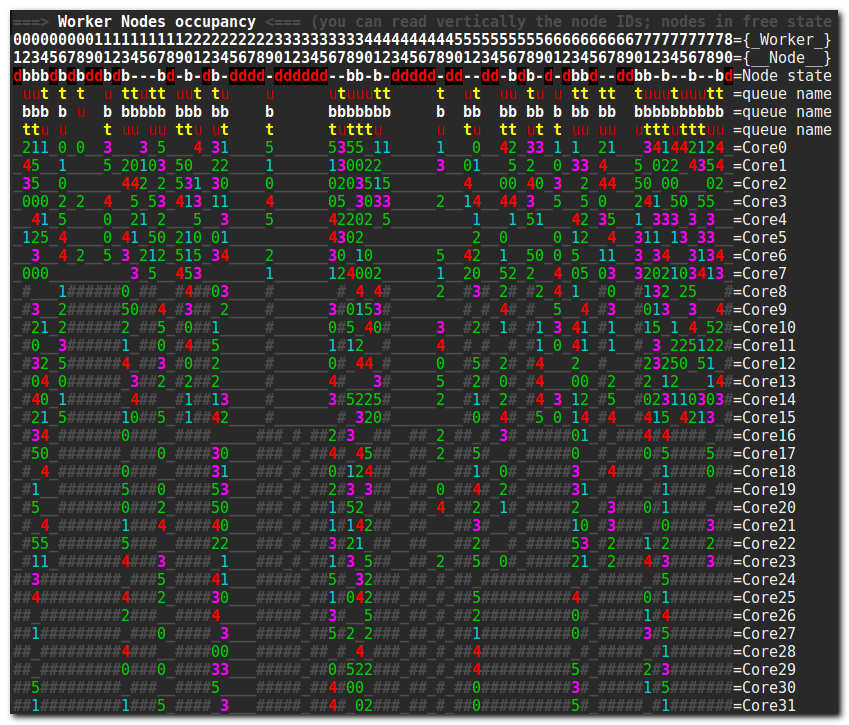Click the '===>' arrow before the heading
This screenshot has width=849, height=725.
point(31,22)
